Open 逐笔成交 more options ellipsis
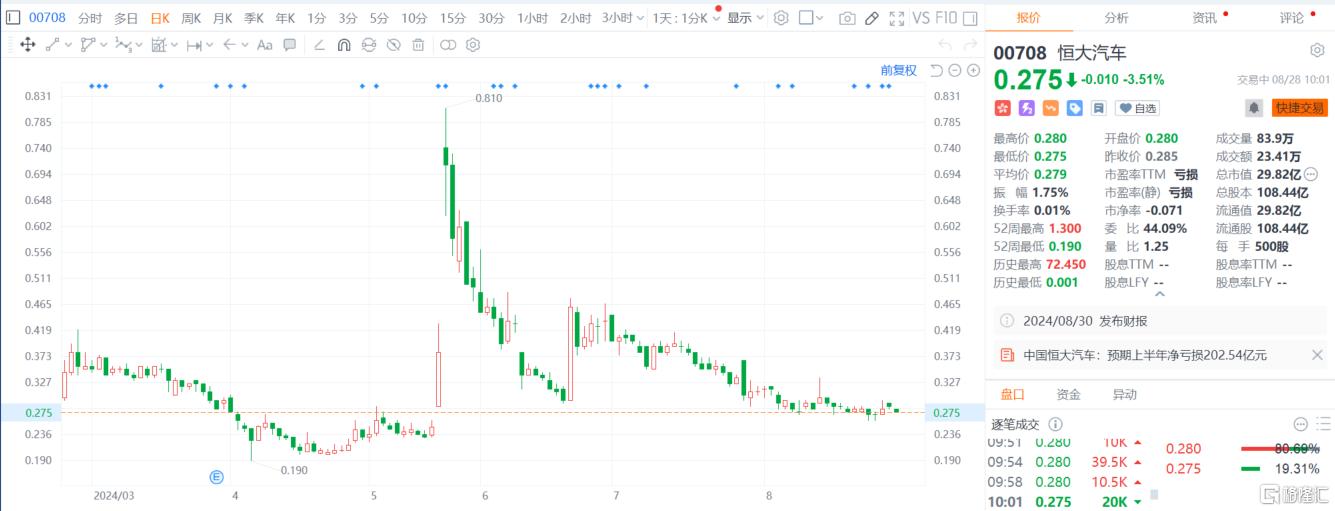This screenshot has height=511, width=1335. click(x=1301, y=424)
